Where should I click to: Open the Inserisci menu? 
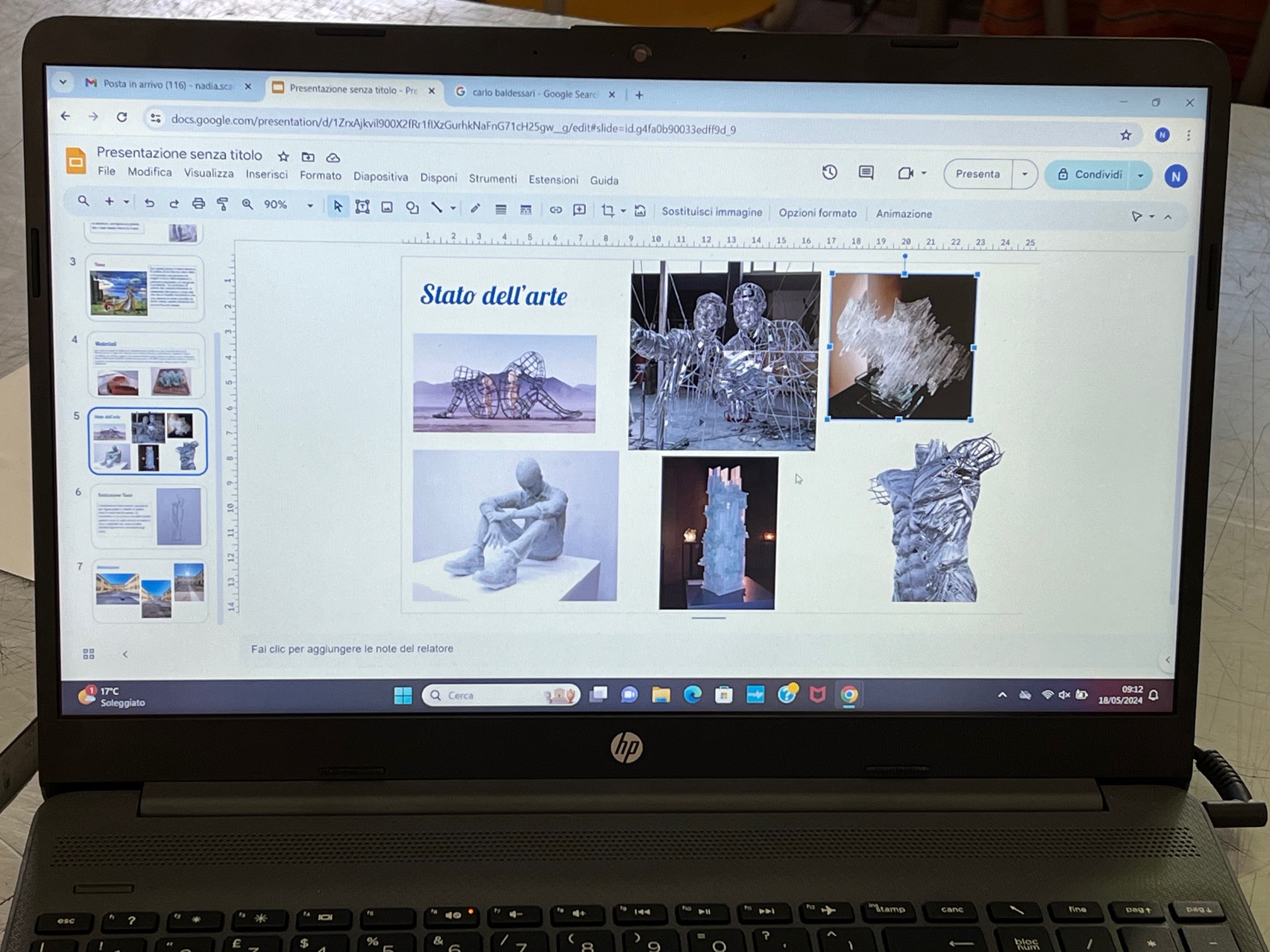[266, 174]
